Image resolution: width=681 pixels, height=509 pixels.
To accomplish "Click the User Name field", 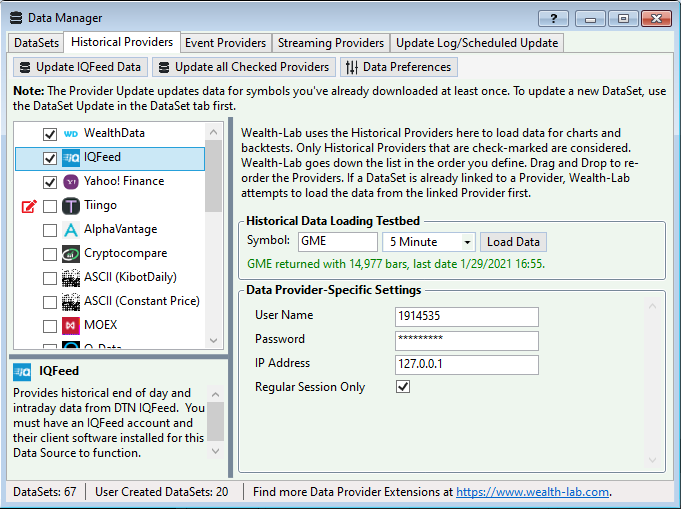I will 467,316.
